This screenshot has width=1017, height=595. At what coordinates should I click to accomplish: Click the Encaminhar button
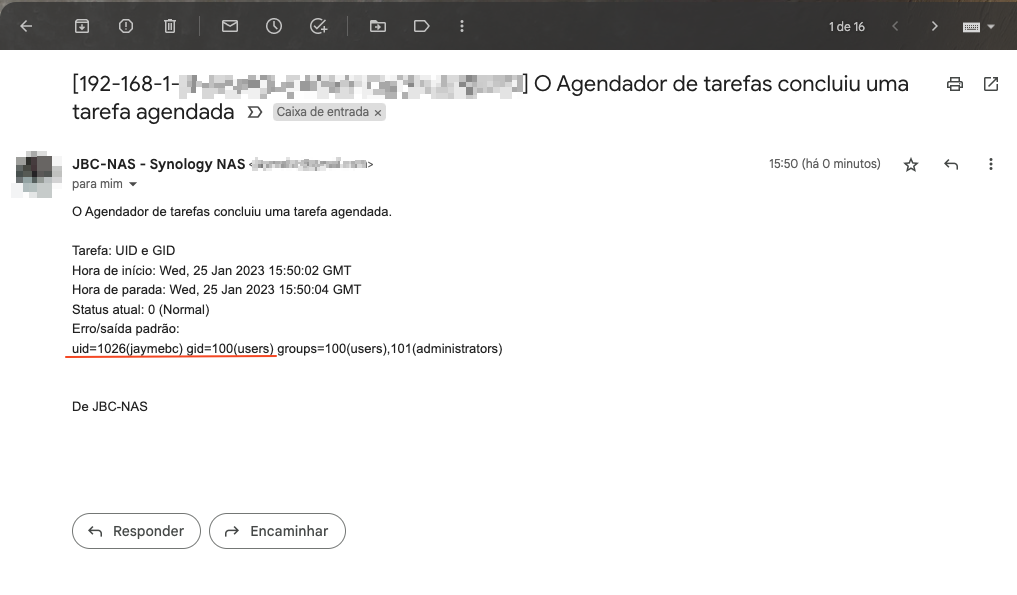pos(277,531)
